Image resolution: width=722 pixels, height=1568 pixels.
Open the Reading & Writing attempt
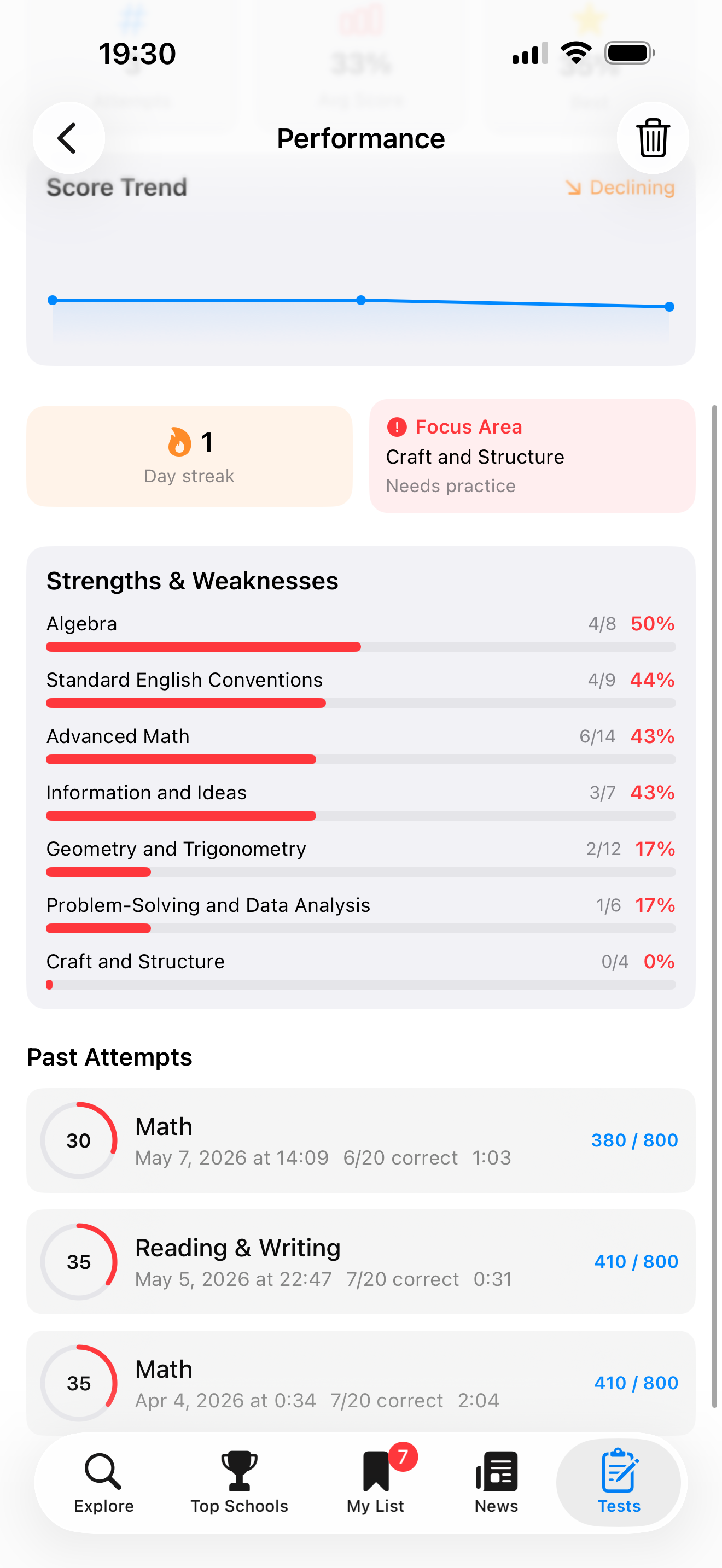(x=361, y=1262)
